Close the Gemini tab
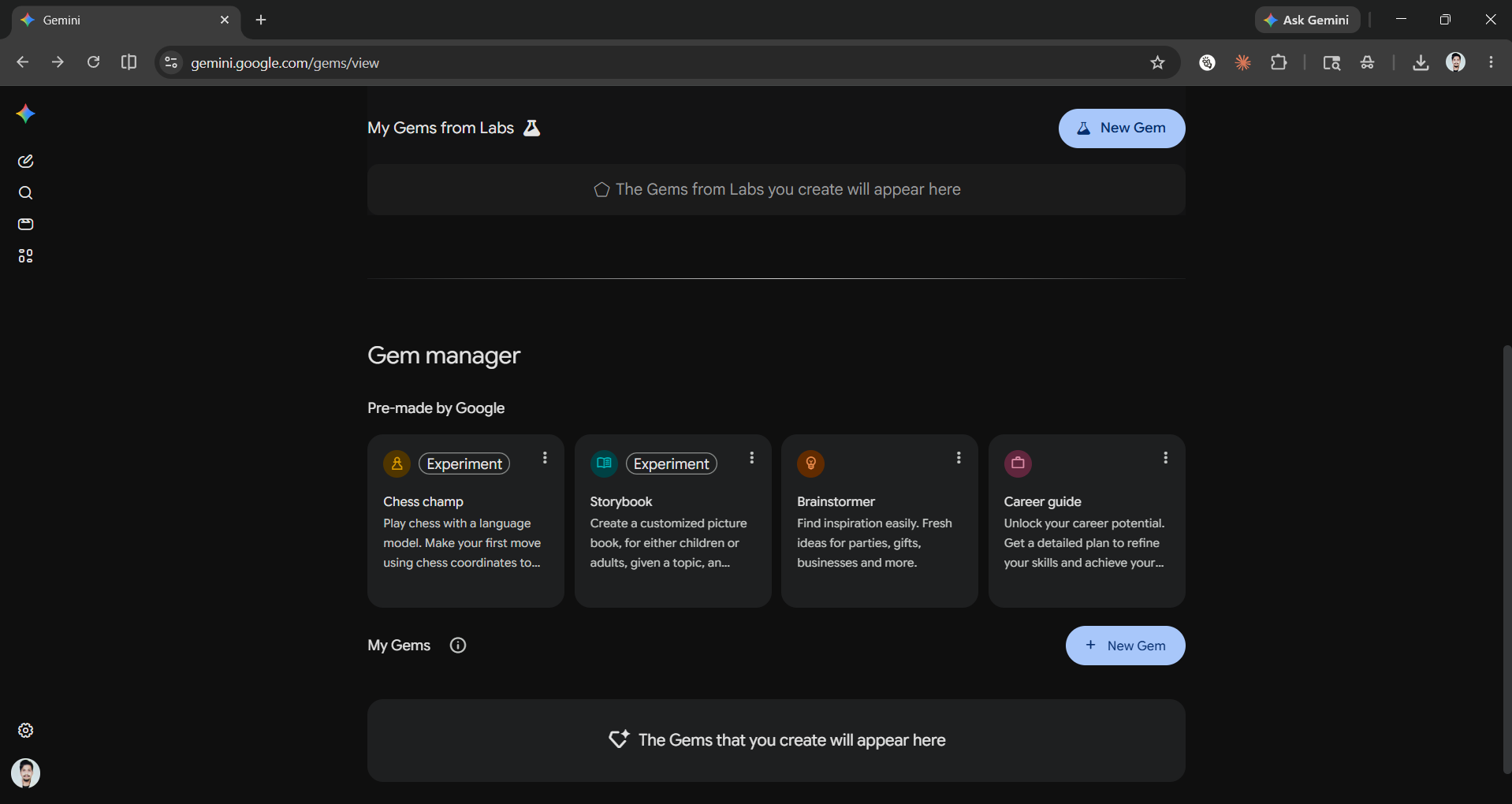 [225, 20]
